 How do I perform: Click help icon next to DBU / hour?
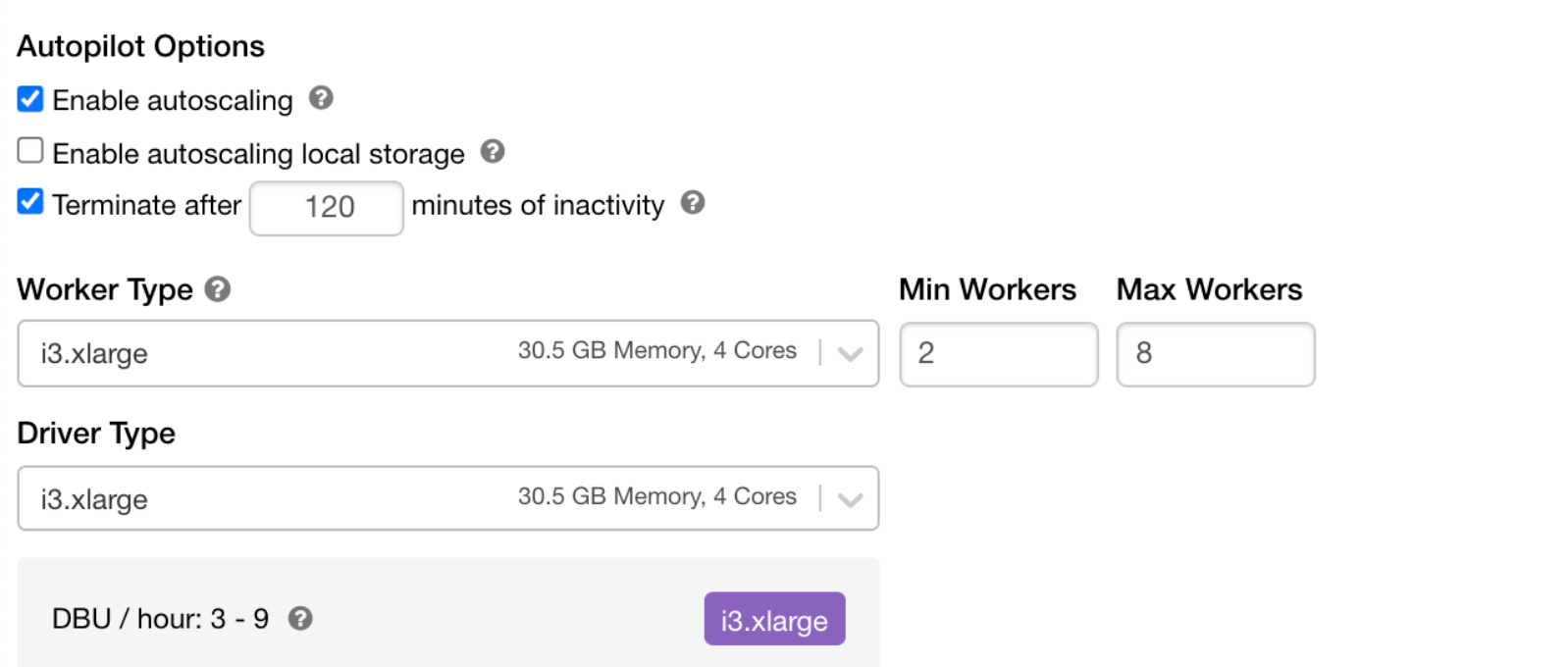click(x=300, y=618)
